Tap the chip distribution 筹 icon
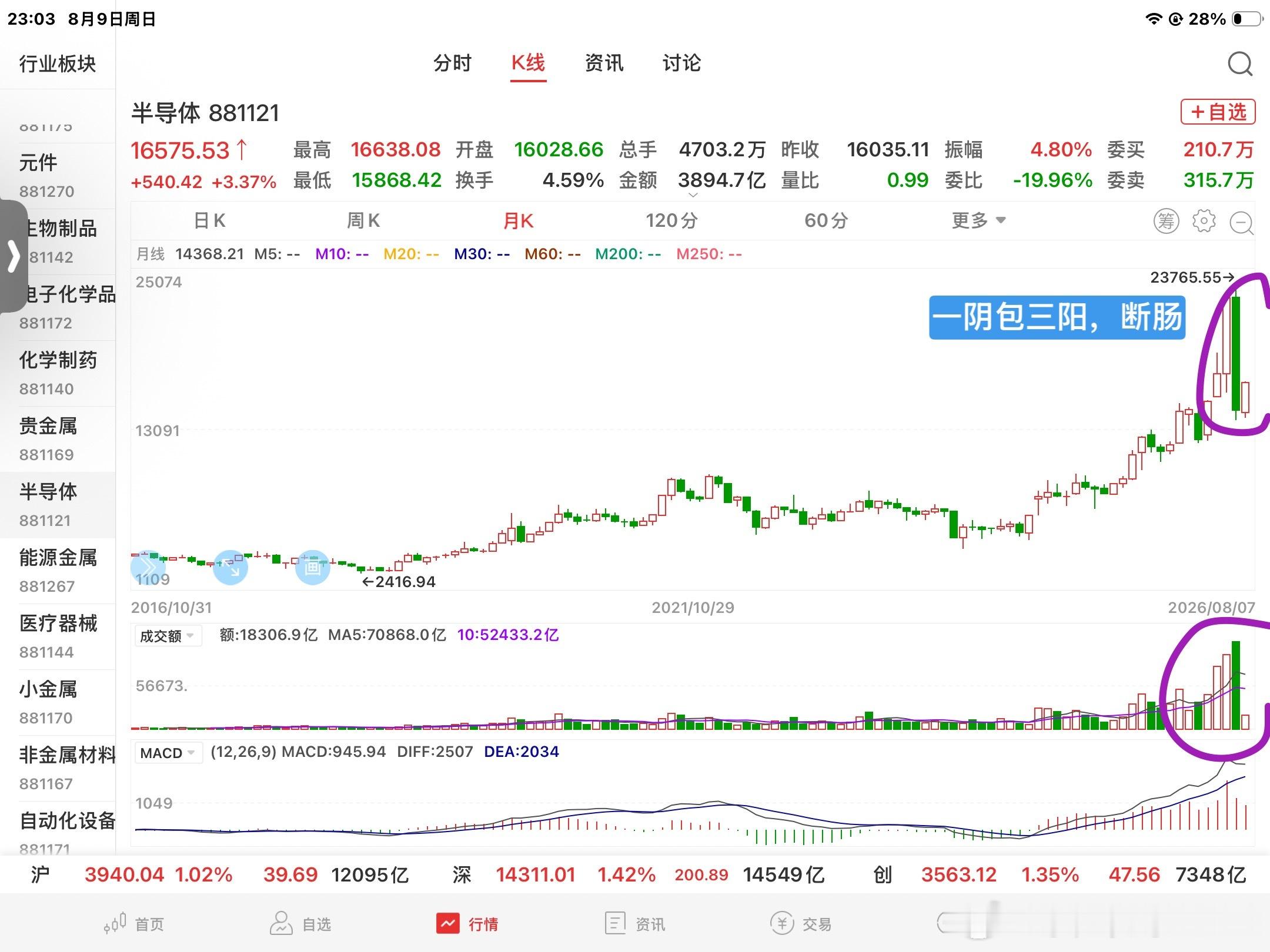1270x952 pixels. point(1166,221)
